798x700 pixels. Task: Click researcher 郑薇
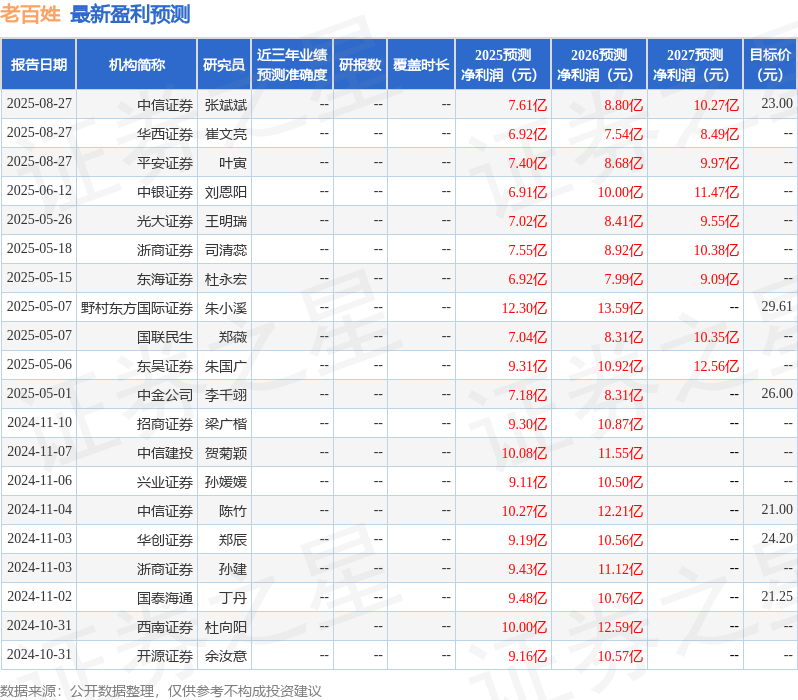click(233, 337)
